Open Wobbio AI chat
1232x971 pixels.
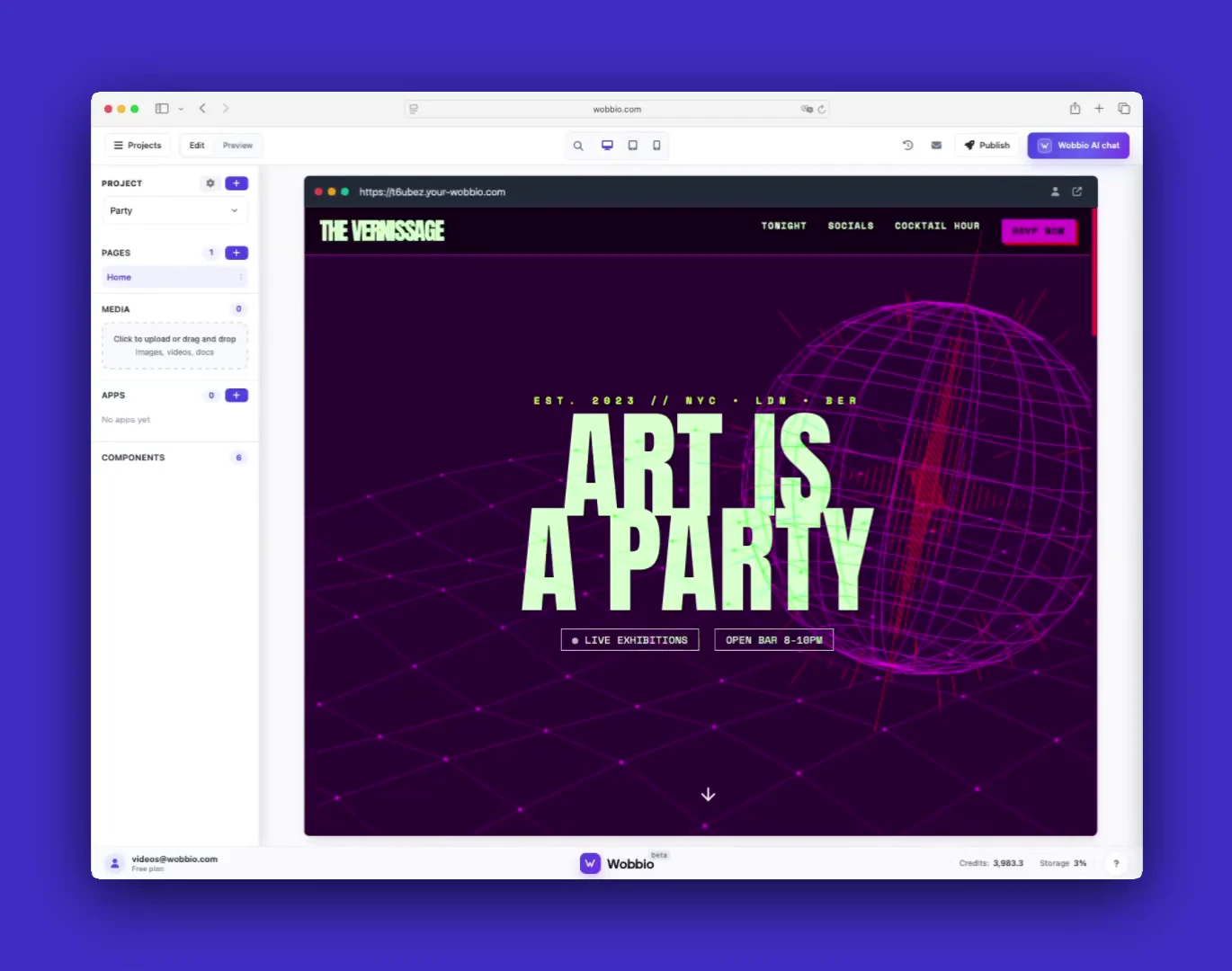click(1078, 145)
